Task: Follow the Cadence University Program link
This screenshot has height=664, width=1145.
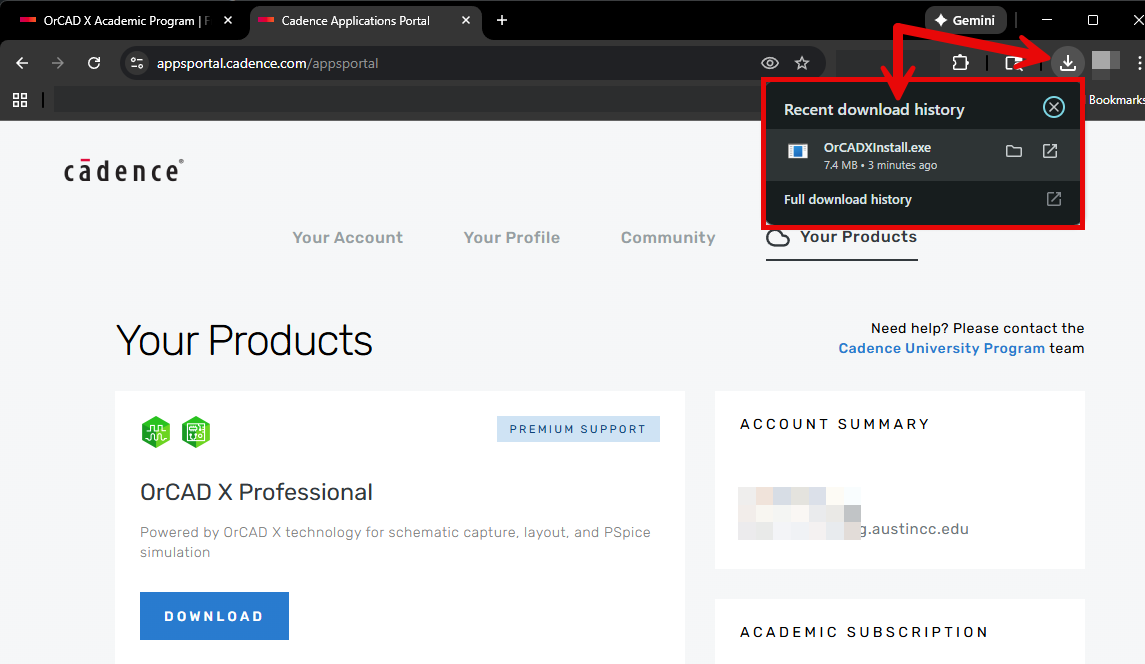Action: tap(941, 348)
